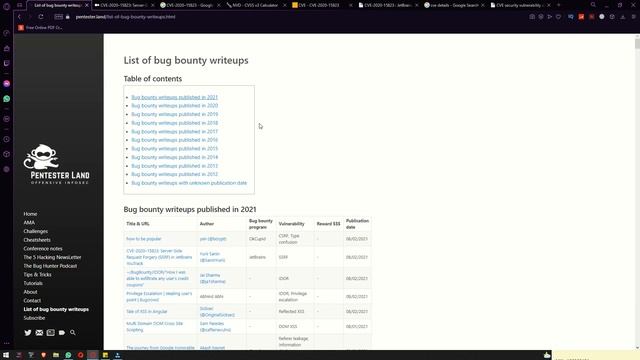Image resolution: width=640 pixels, height=360 pixels.
Task: Open WhatsApp from the Windows taskbar
Action: (68, 355)
